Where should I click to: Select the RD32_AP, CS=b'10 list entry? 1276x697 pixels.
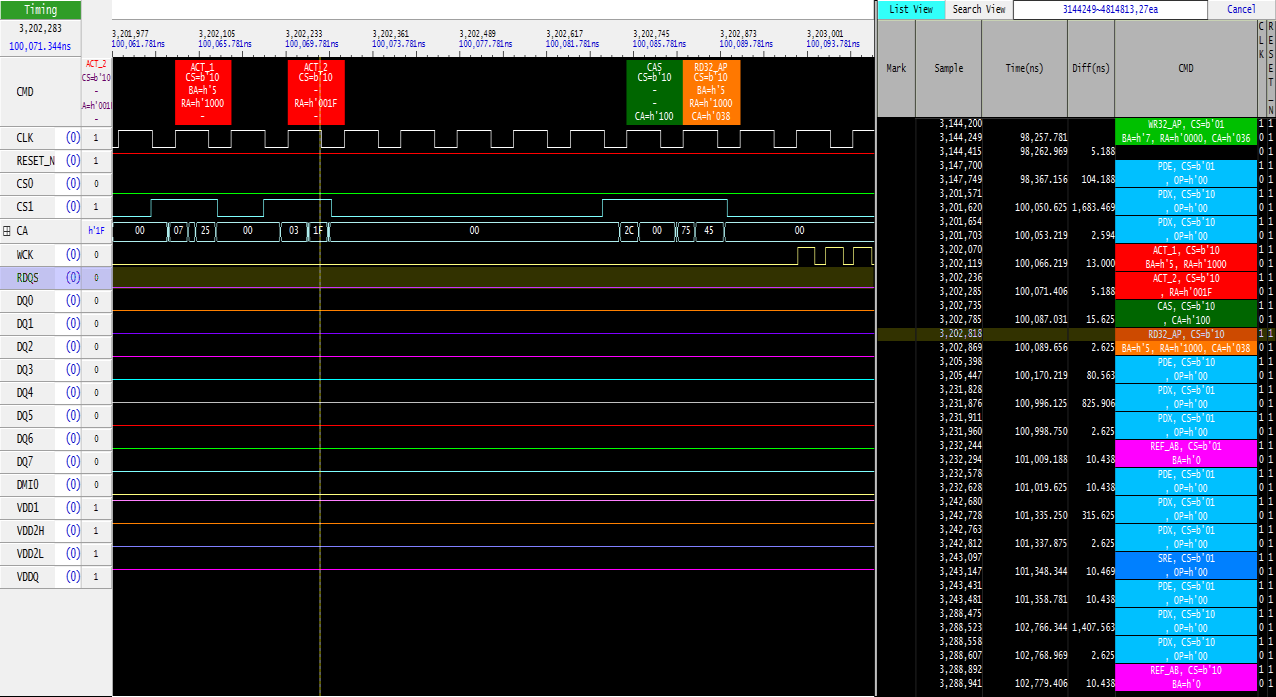pyautogui.click(x=1185, y=341)
